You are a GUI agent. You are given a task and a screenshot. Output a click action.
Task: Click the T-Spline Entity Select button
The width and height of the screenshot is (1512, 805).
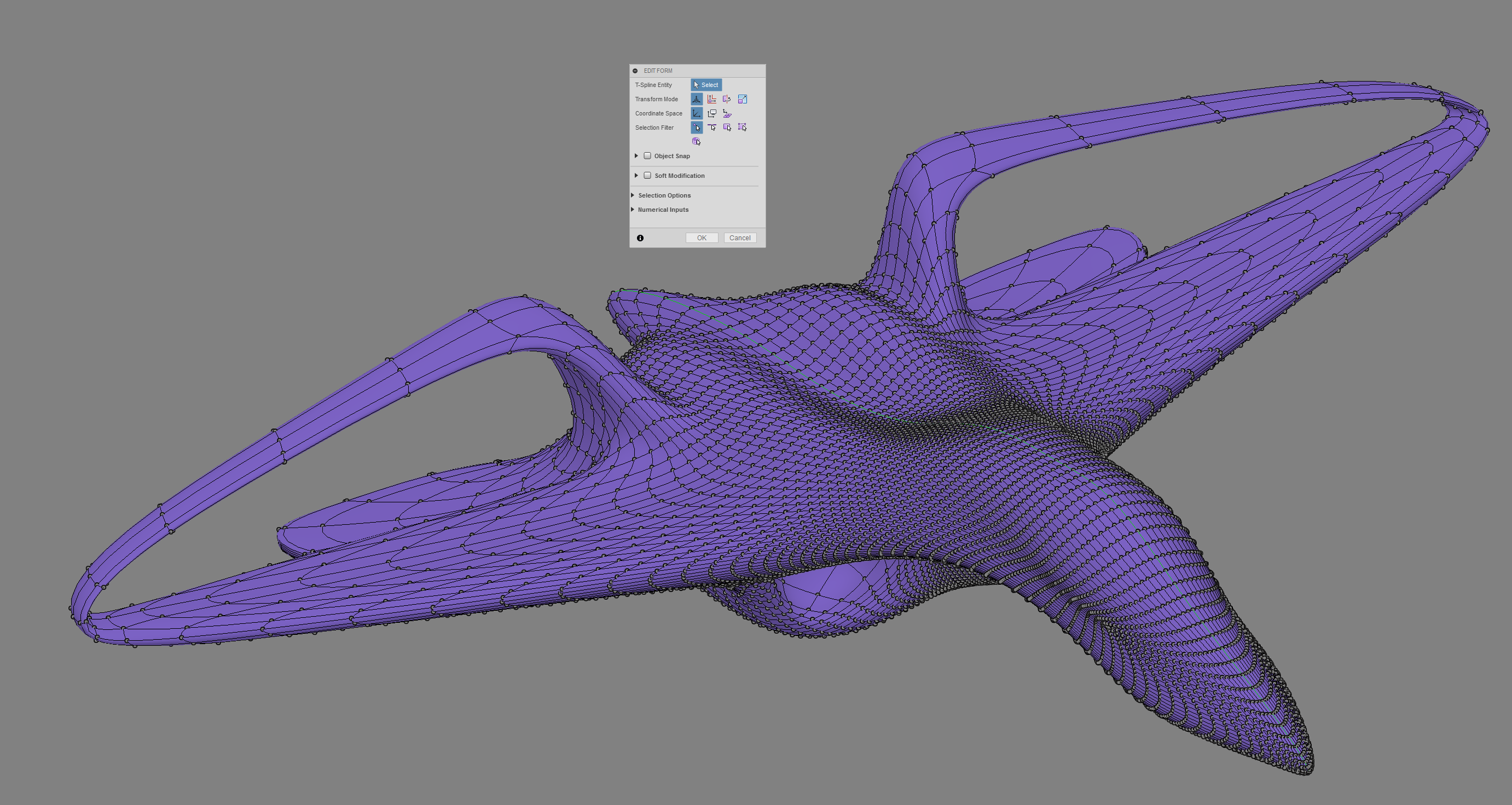[x=706, y=85]
